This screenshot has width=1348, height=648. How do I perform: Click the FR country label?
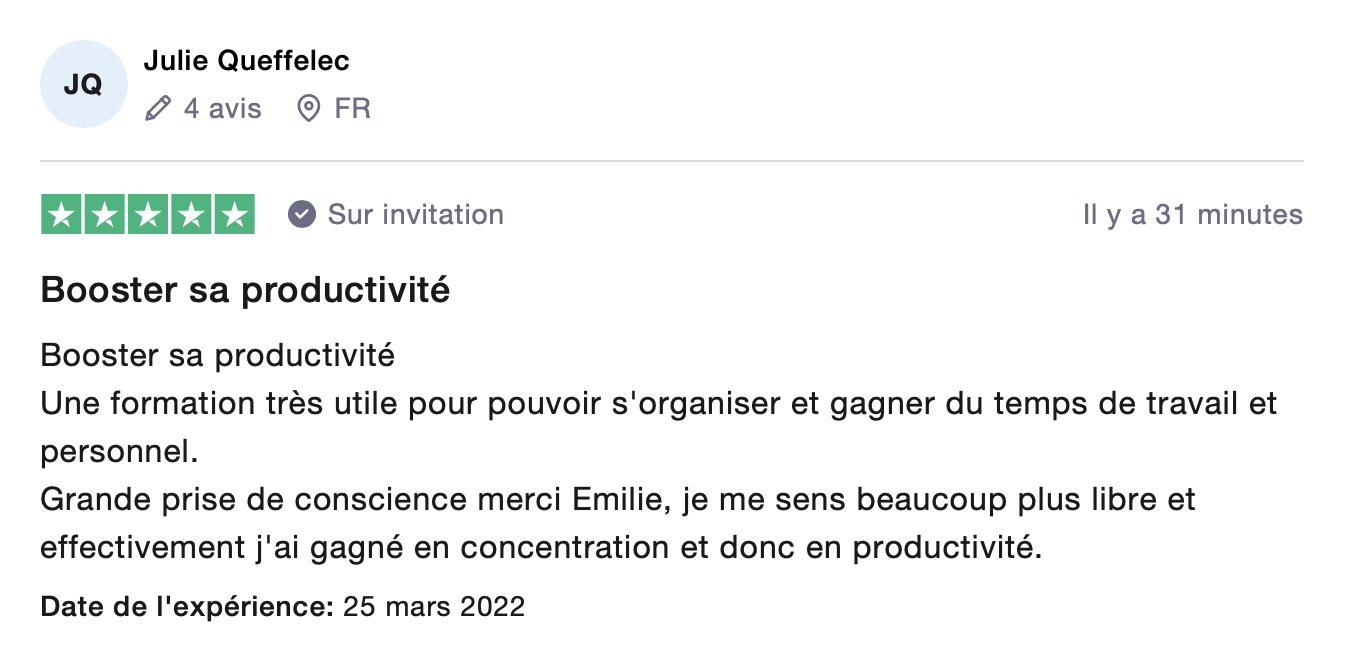pos(353,108)
